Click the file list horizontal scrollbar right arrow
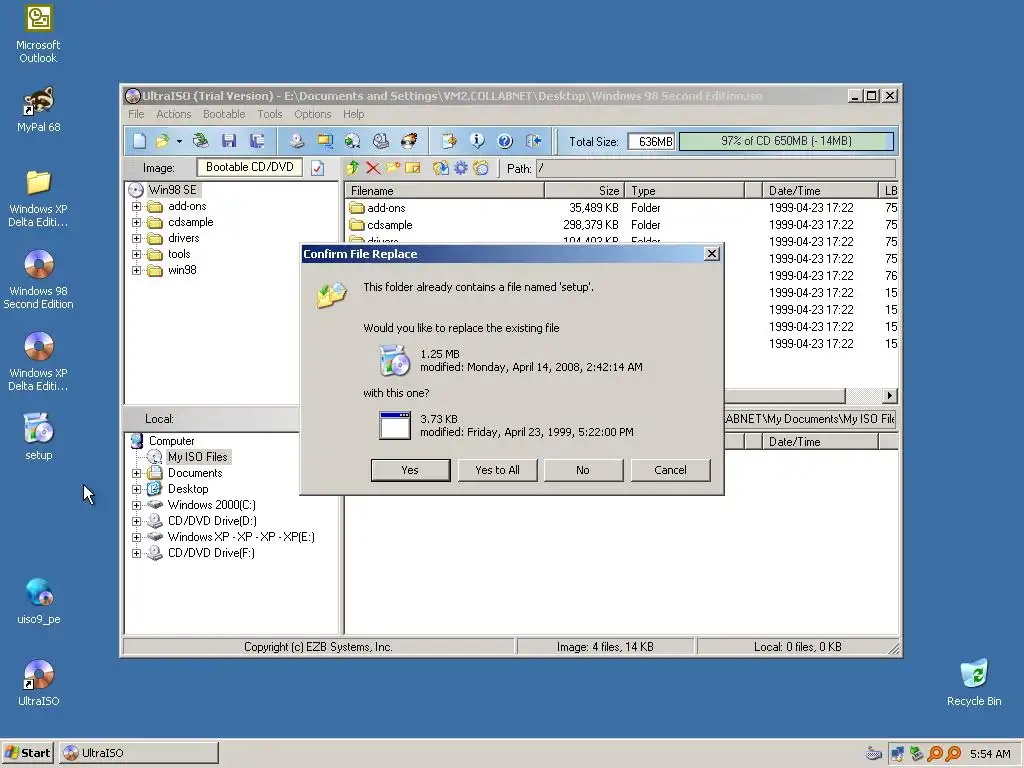The height and width of the screenshot is (768, 1024). (889, 396)
